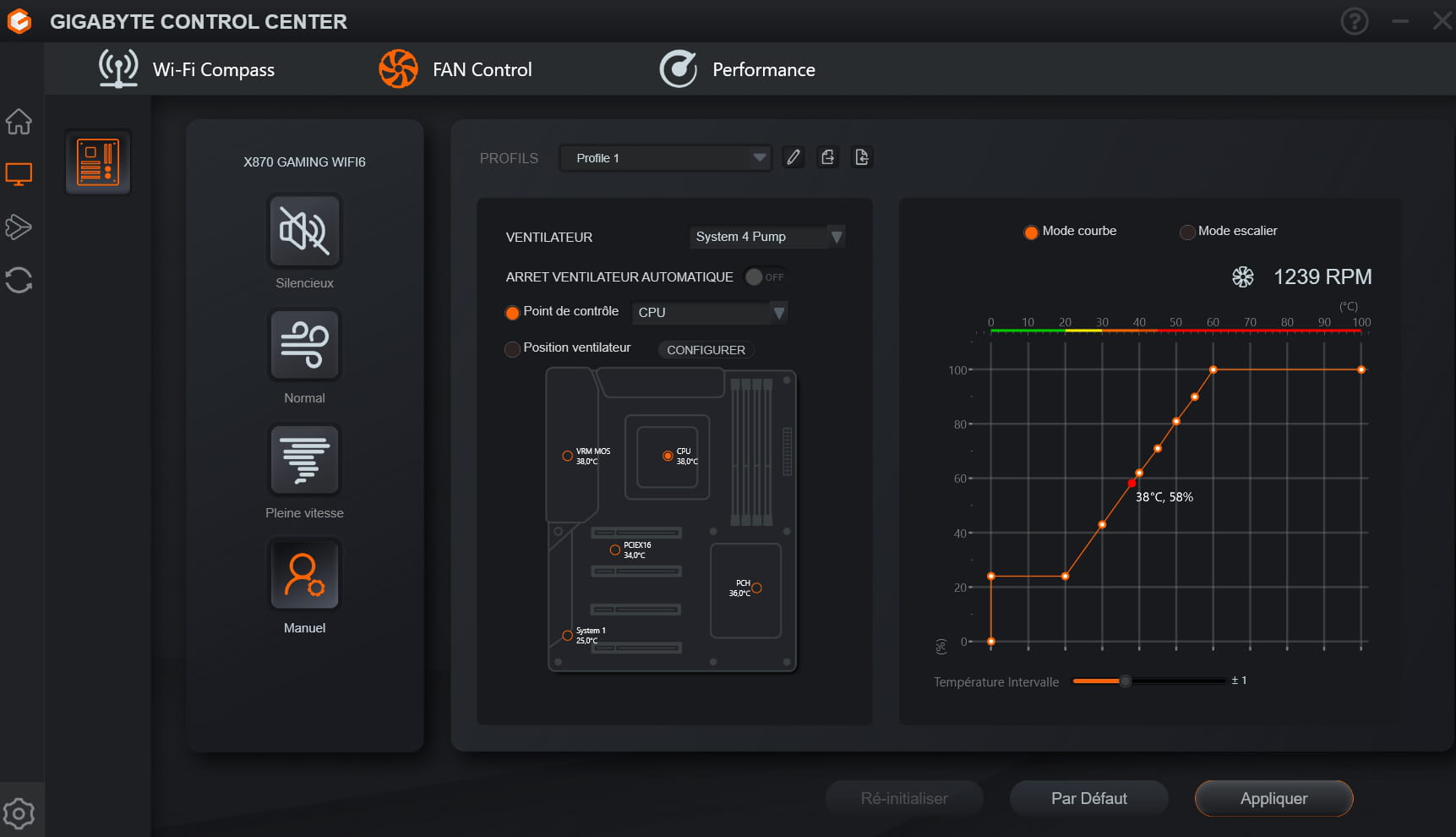1456x837 pixels.
Task: Click the curve point at 100°C, 100%
Action: point(1361,369)
